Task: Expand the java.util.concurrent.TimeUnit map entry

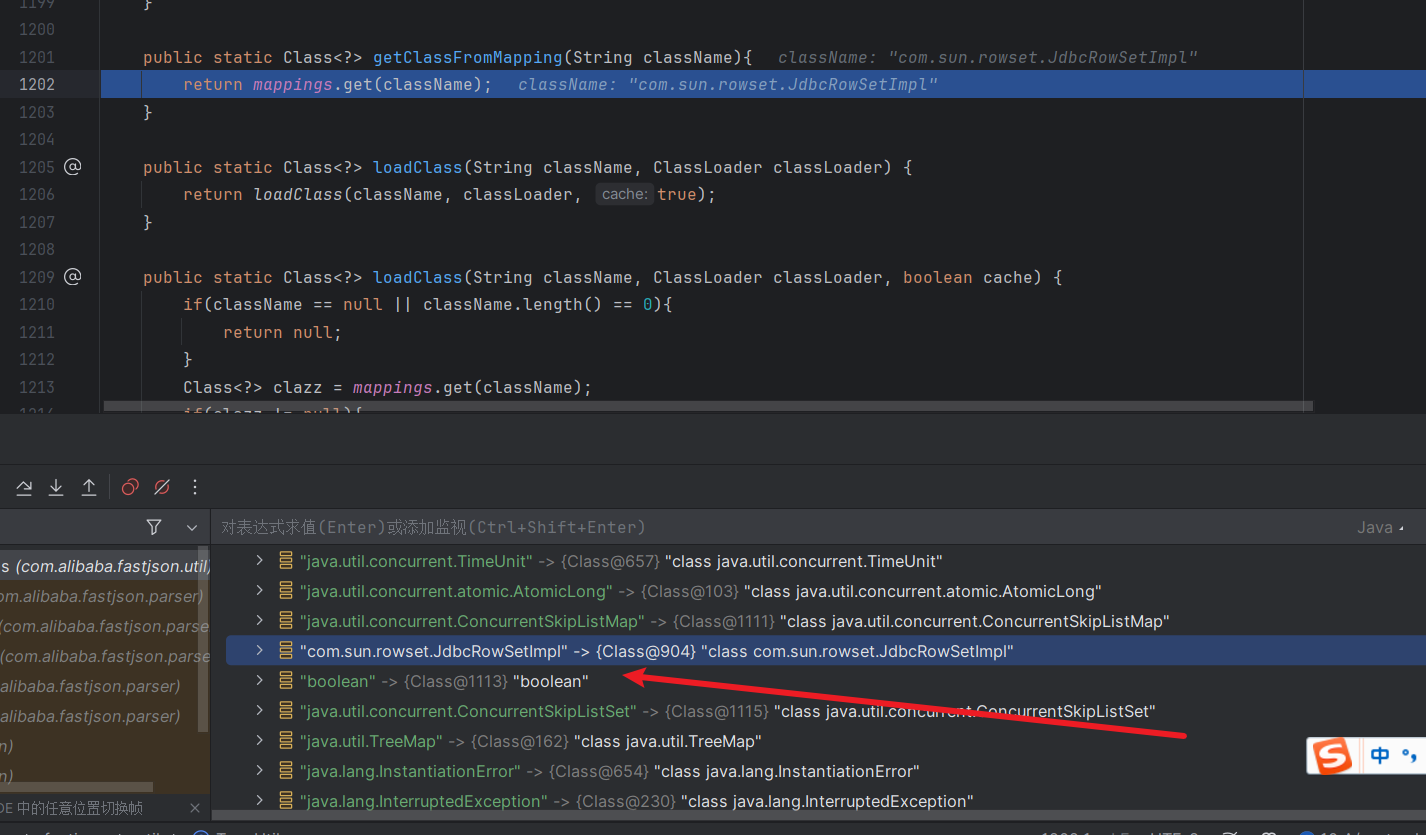Action: point(259,561)
